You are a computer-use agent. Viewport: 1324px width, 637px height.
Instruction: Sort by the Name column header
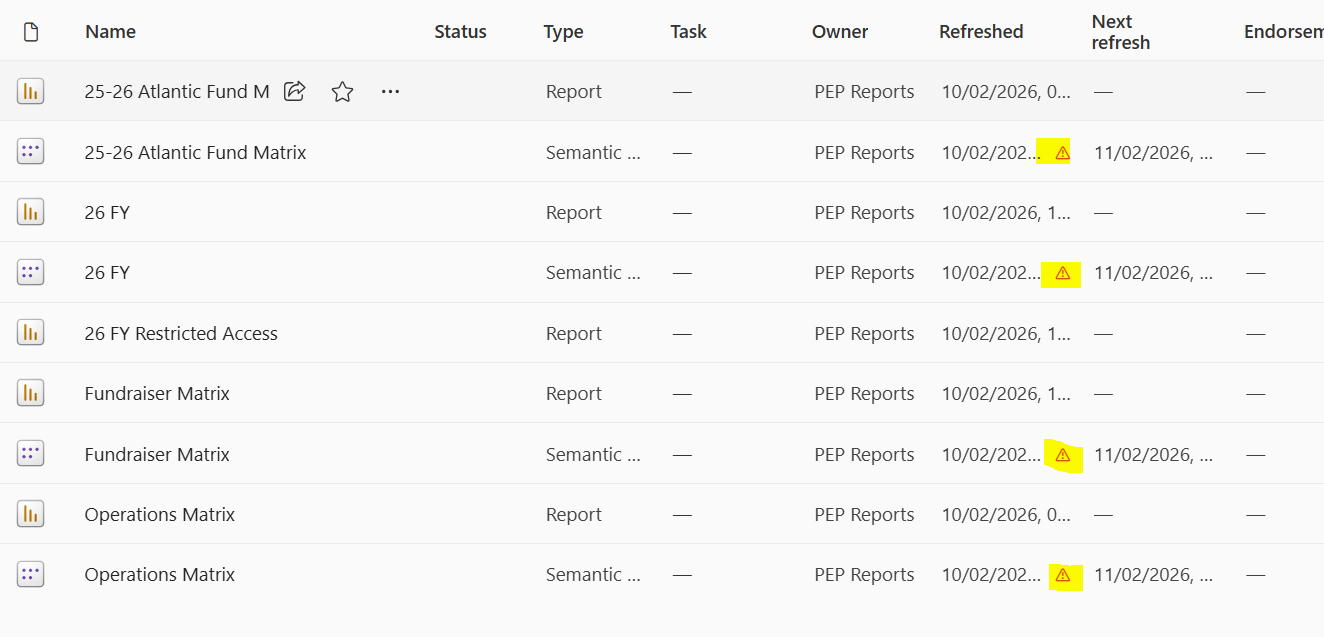(x=110, y=32)
